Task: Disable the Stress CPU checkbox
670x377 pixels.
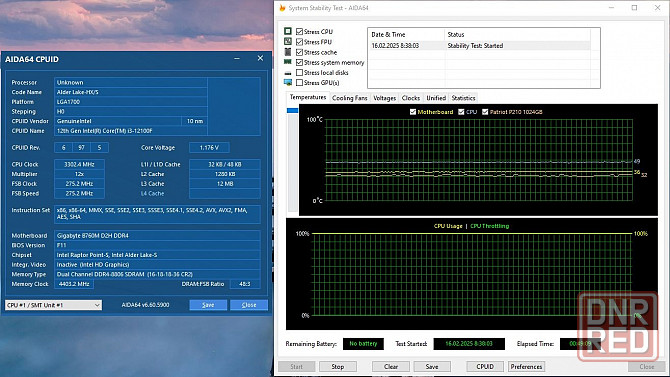Action: coord(300,32)
